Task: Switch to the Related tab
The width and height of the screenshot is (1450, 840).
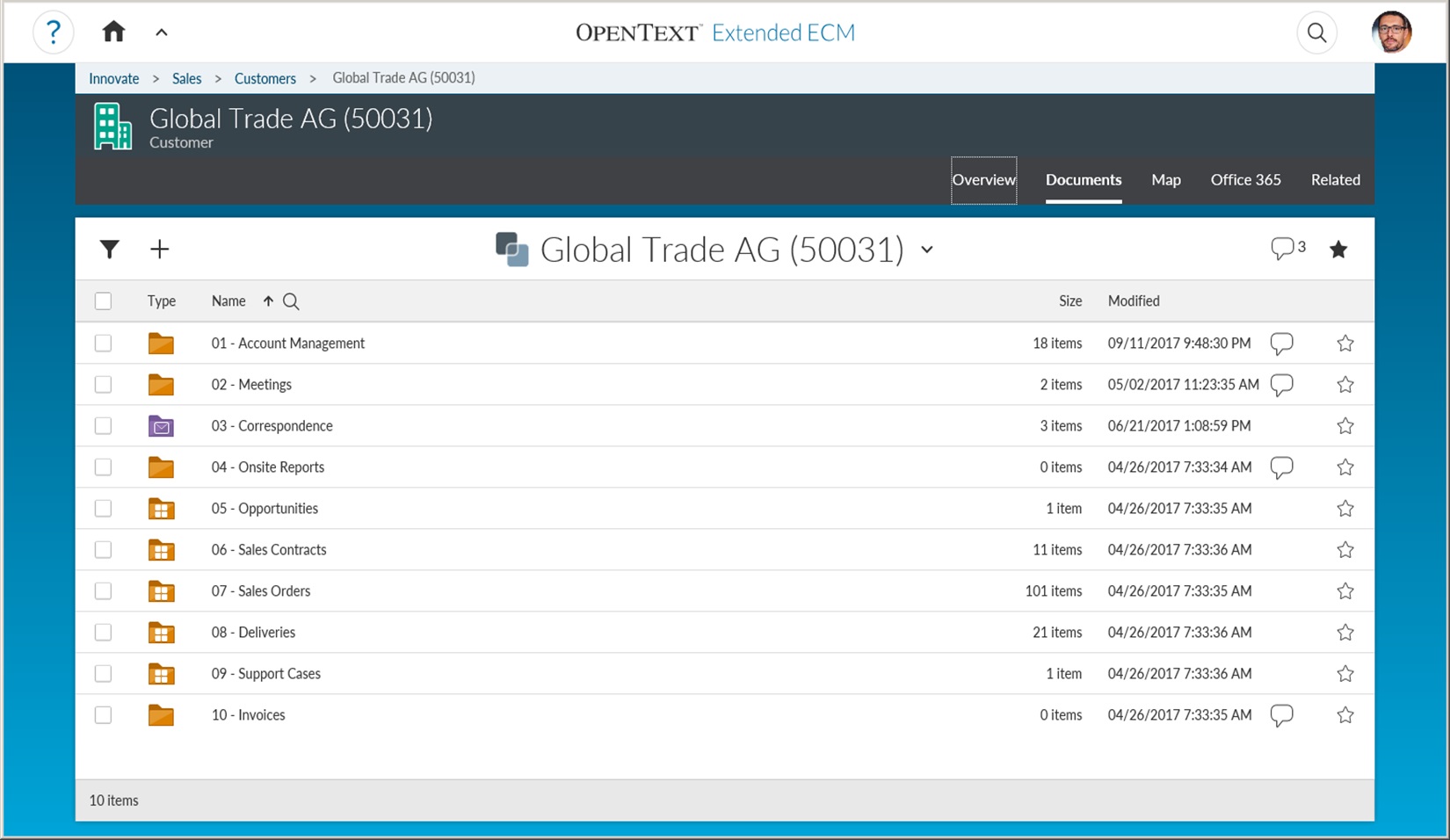Action: coord(1336,180)
